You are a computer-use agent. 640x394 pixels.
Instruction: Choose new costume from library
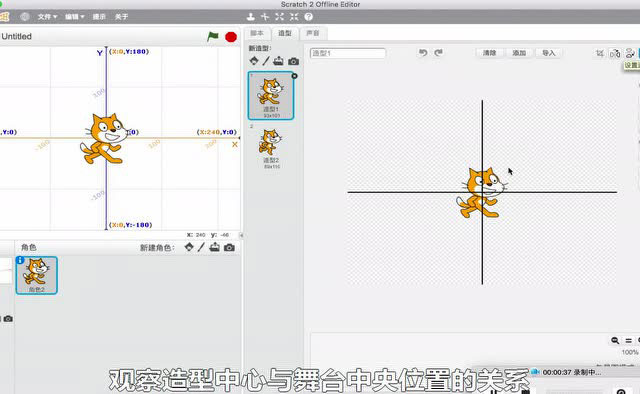[x=254, y=61]
